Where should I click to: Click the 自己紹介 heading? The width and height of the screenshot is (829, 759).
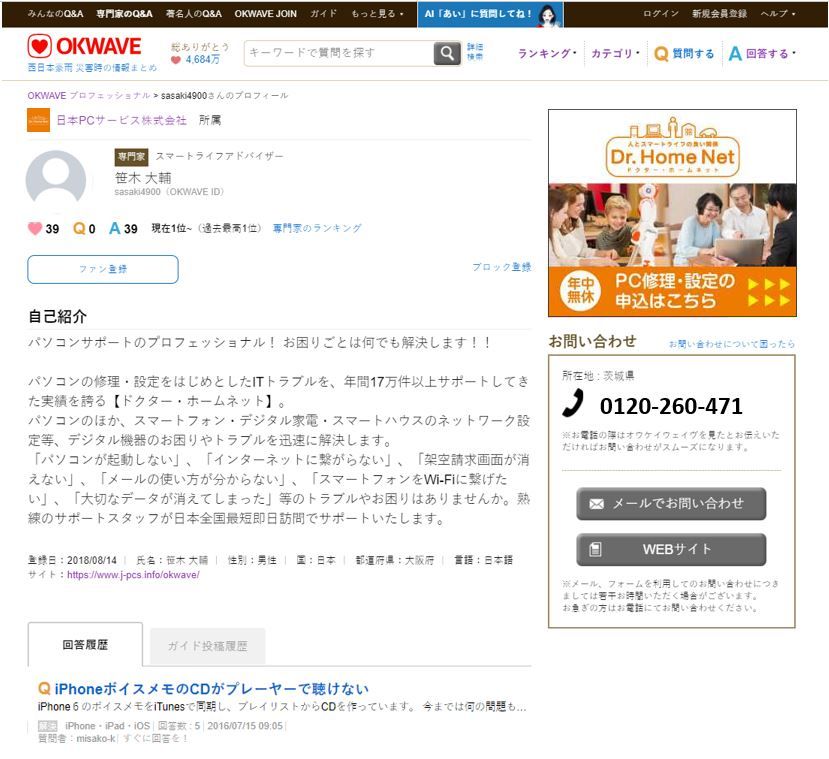coord(57,316)
